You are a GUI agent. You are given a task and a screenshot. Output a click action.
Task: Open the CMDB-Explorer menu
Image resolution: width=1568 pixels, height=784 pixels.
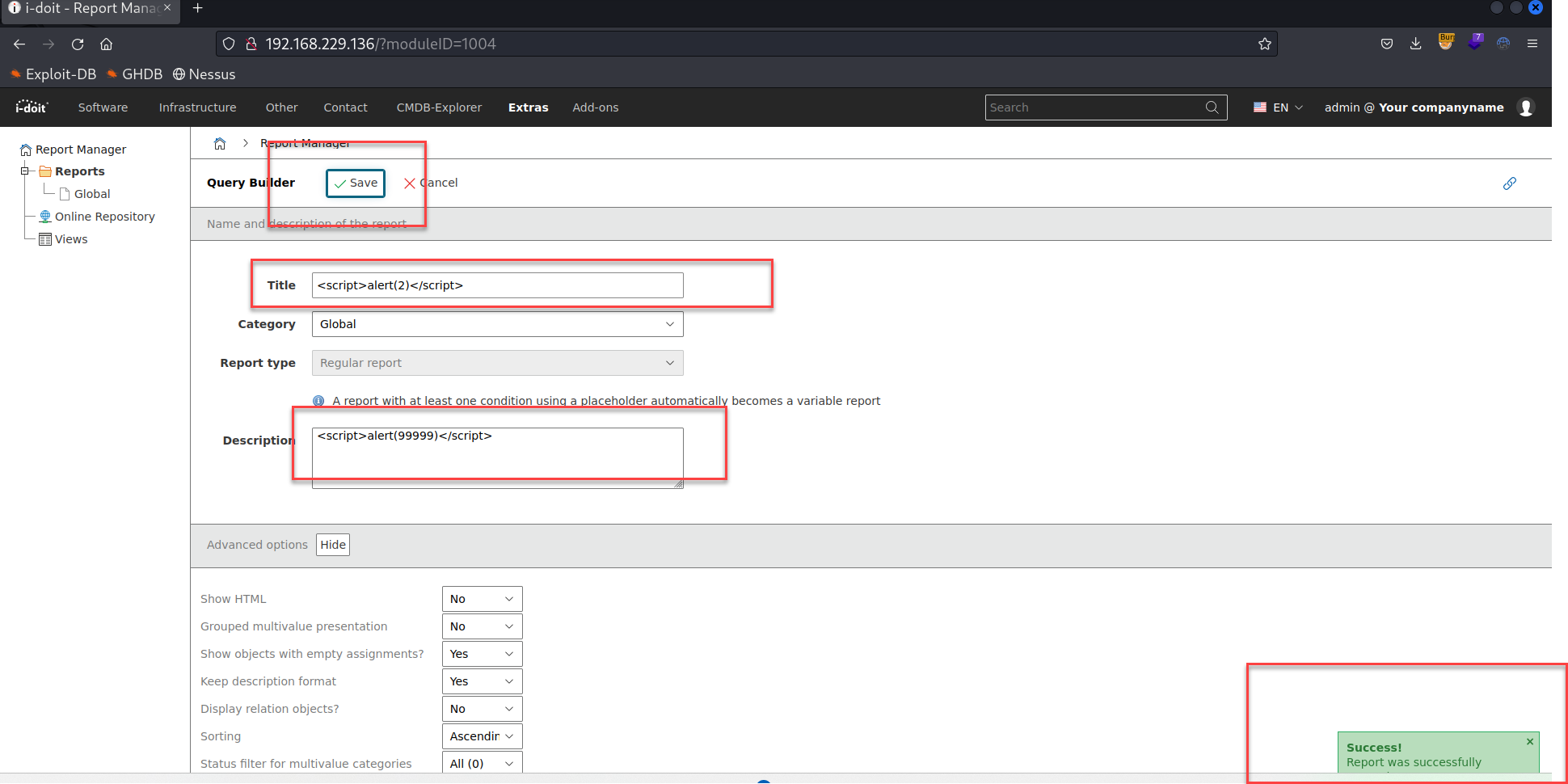coord(439,107)
